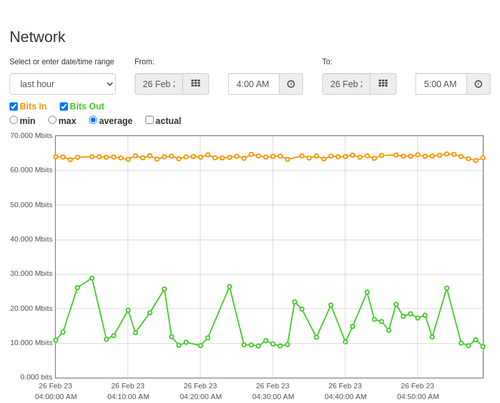Click the 30.000 Mbits axis label
The image size is (500, 403).
[x=31, y=274]
